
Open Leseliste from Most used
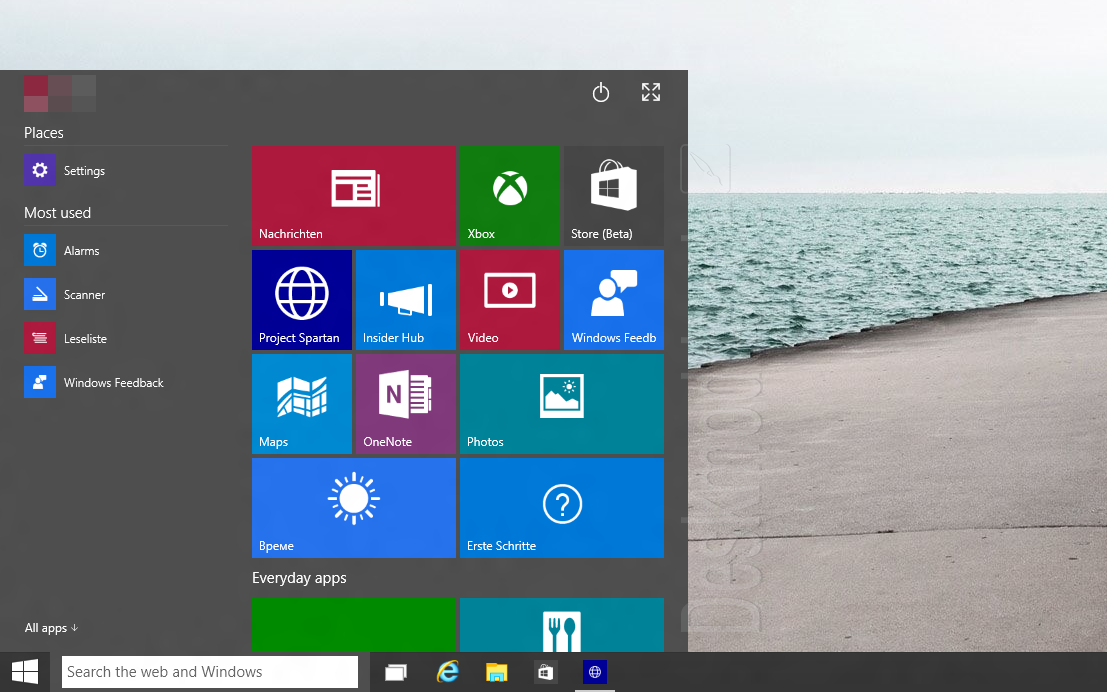(x=126, y=338)
